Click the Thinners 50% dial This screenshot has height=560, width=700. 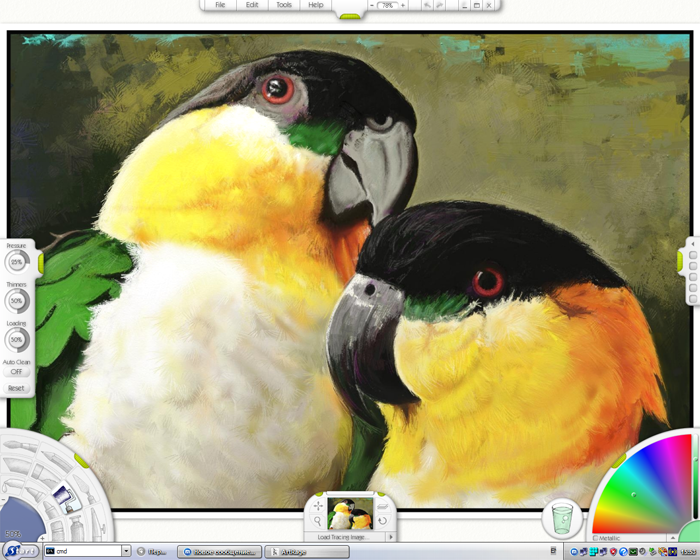coord(17,301)
